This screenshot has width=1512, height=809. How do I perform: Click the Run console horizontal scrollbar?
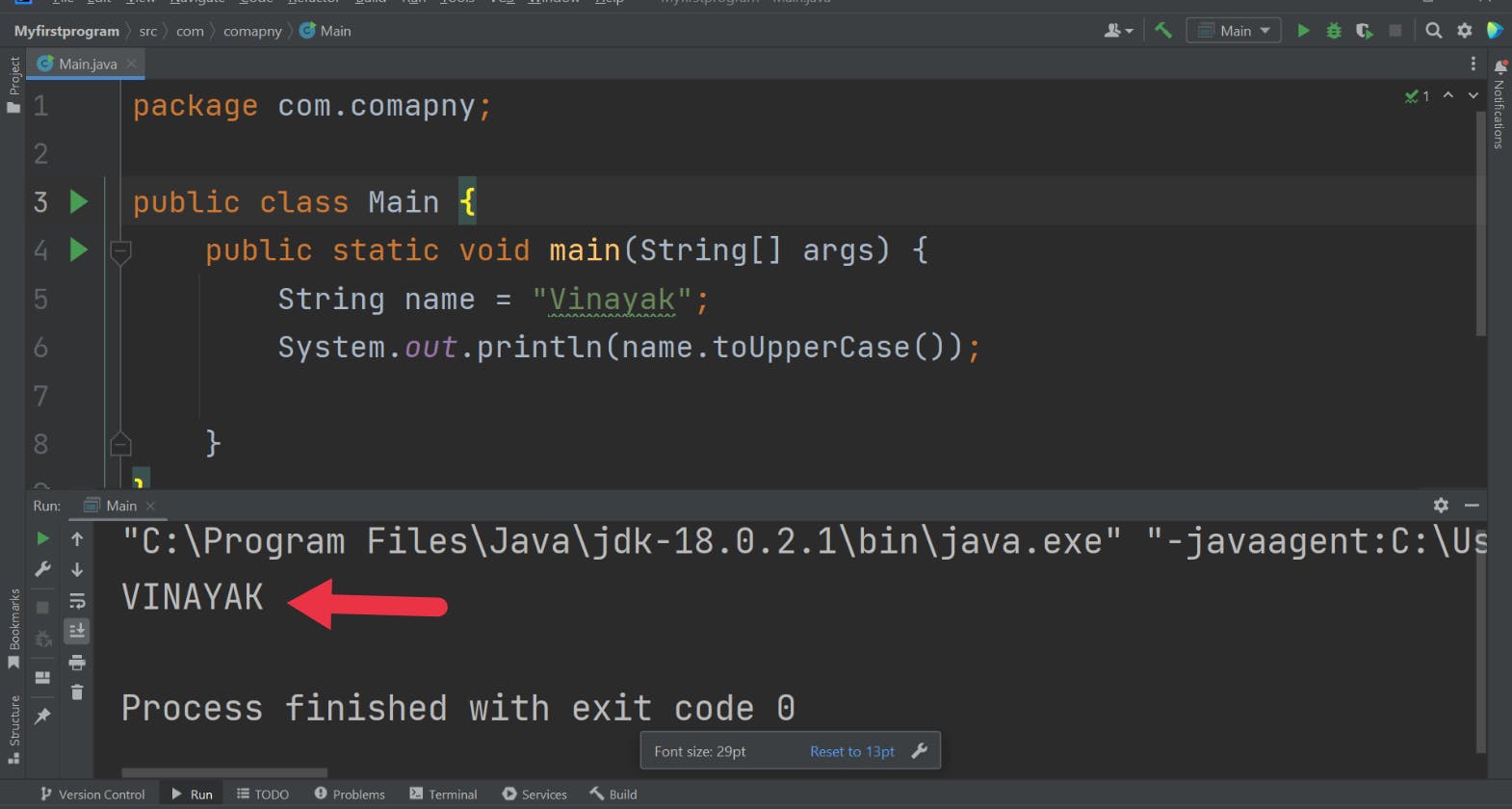click(224, 772)
